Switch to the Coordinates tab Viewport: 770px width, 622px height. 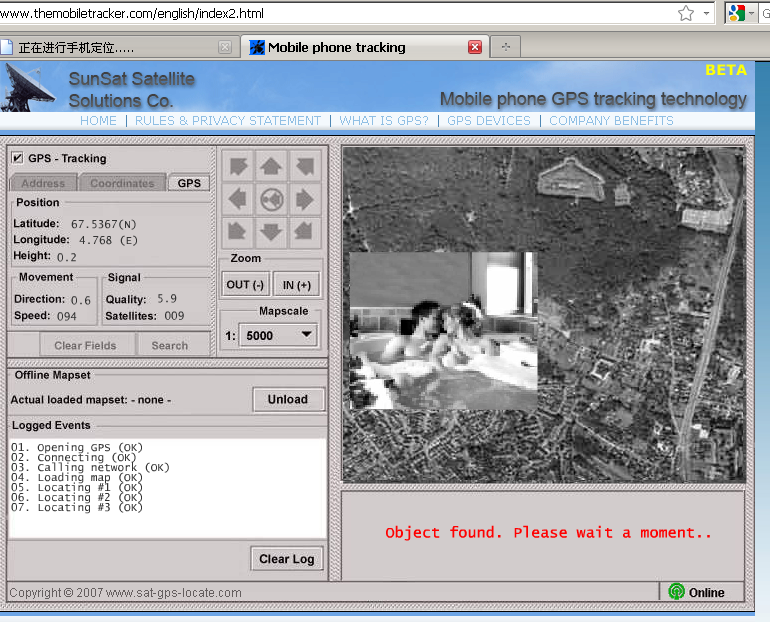[122, 183]
